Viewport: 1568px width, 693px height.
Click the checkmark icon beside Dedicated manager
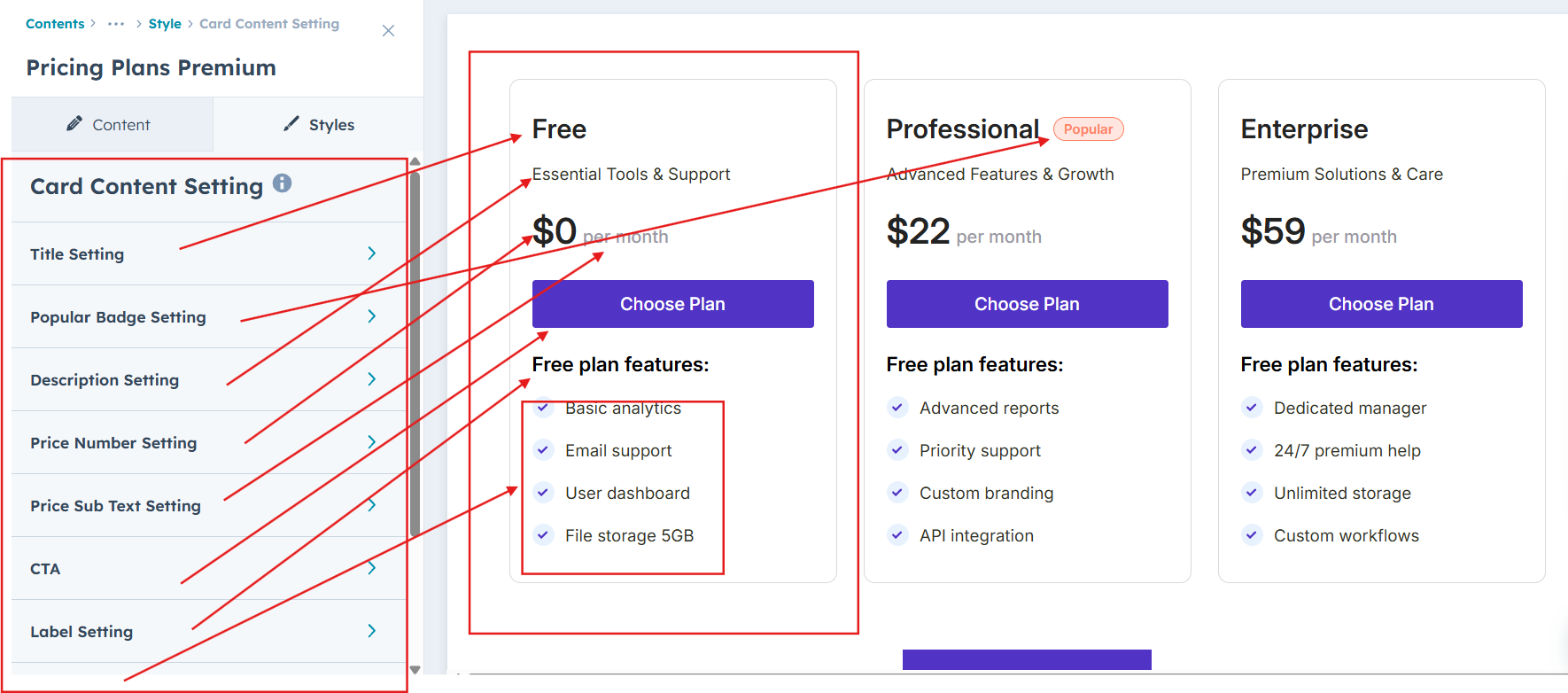(x=1252, y=408)
